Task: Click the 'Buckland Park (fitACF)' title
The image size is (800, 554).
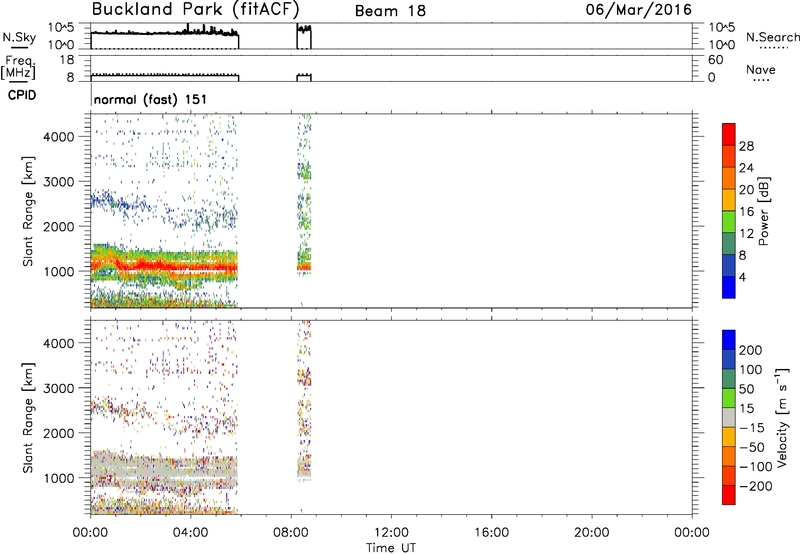Action: click(195, 10)
